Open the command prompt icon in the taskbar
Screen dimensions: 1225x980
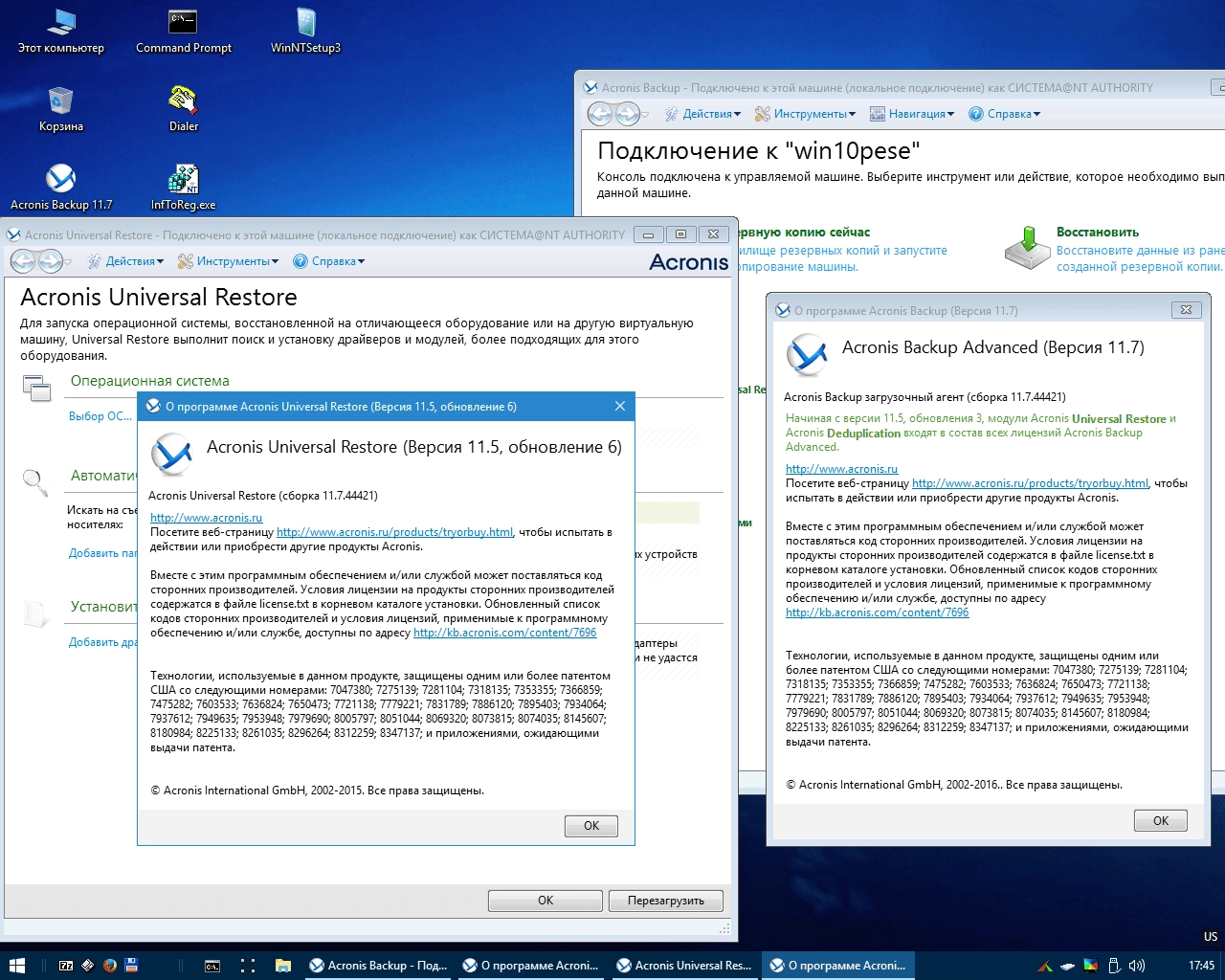coord(212,966)
